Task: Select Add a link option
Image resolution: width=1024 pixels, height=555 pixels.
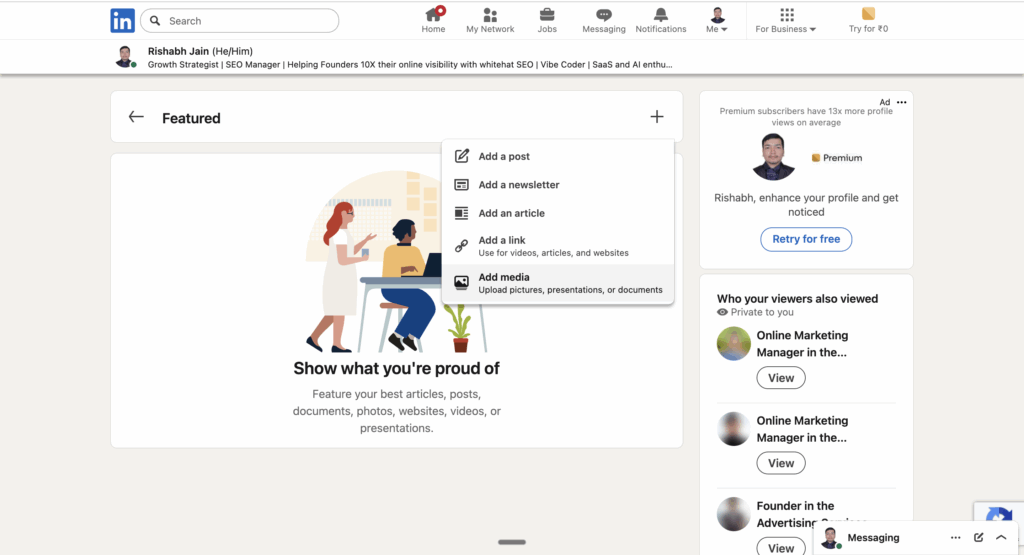Action: coord(558,246)
